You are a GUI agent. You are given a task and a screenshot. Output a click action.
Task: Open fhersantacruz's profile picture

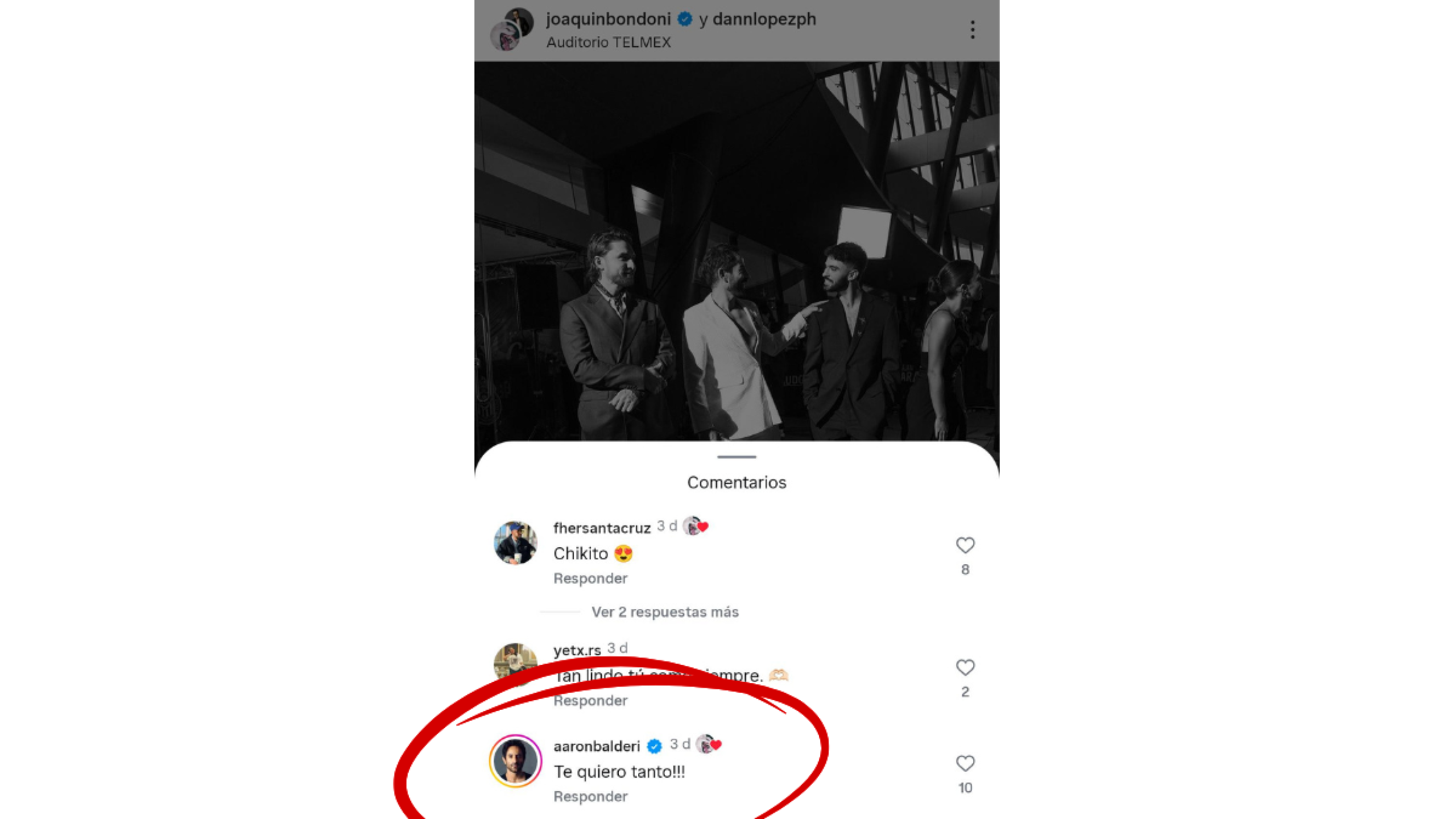coord(515,543)
